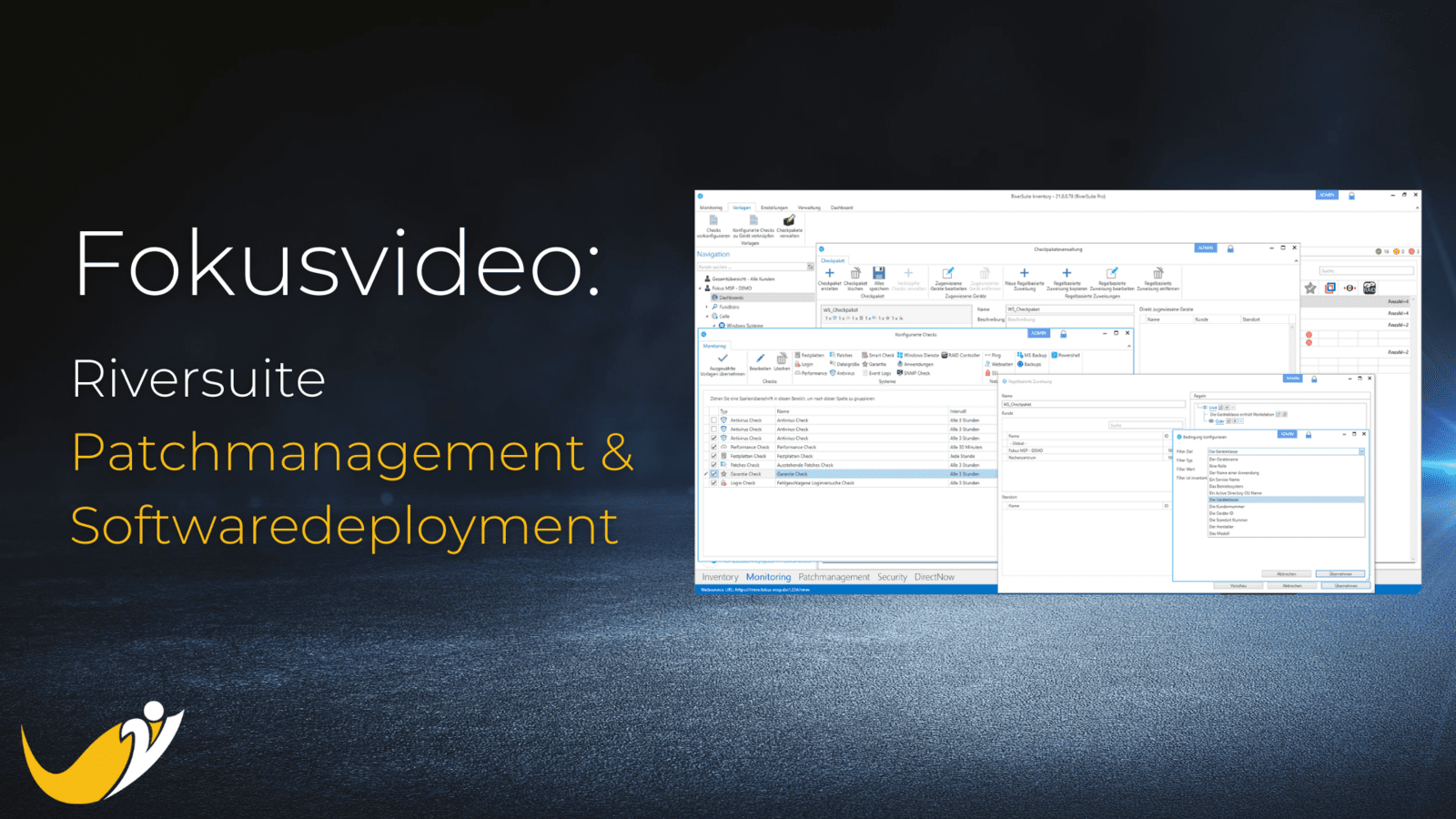This screenshot has height=819, width=1456.
Task: Switch to Patchmanagement bottom module
Action: coord(834,577)
